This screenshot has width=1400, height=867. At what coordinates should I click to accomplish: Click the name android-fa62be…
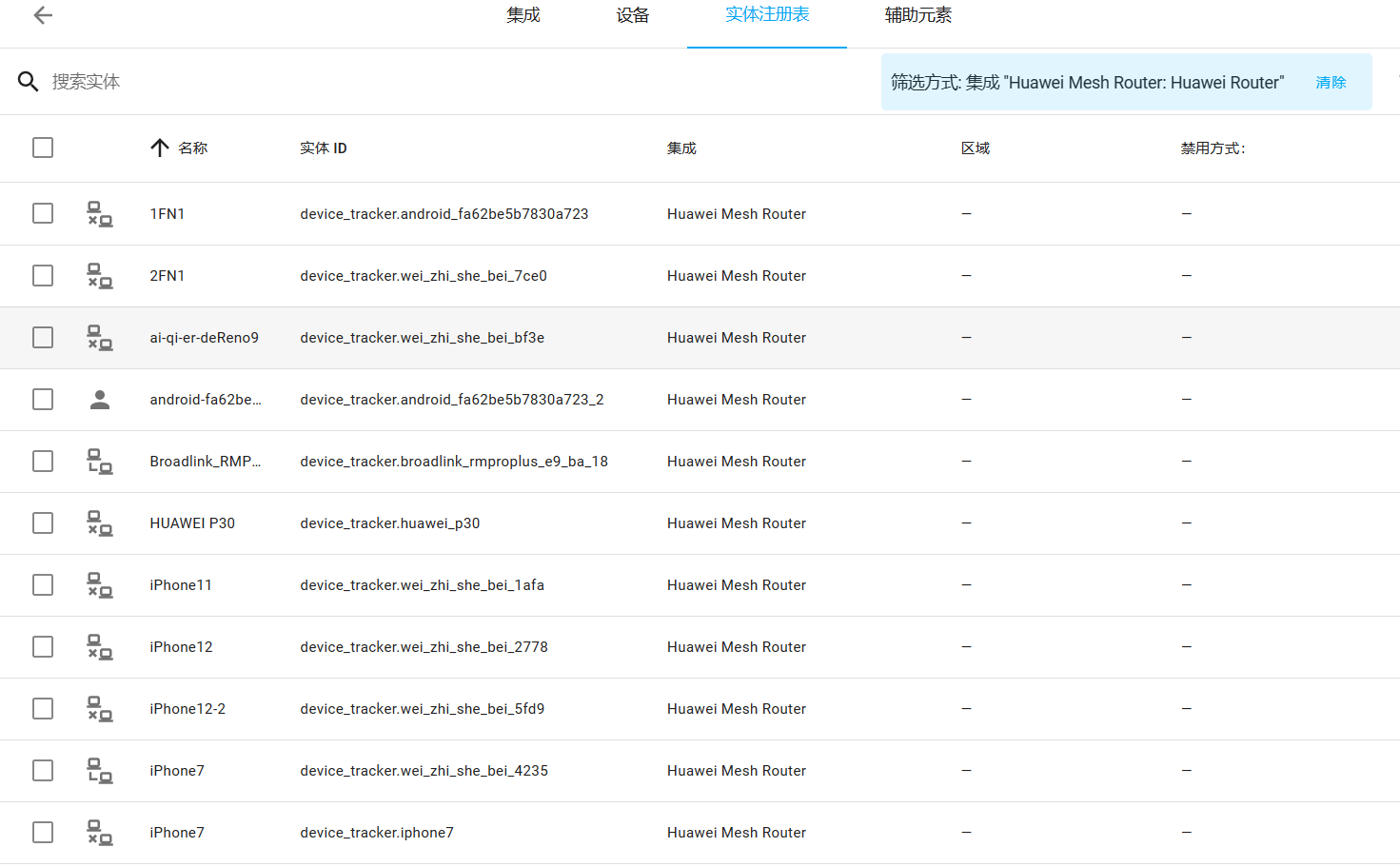tap(206, 400)
